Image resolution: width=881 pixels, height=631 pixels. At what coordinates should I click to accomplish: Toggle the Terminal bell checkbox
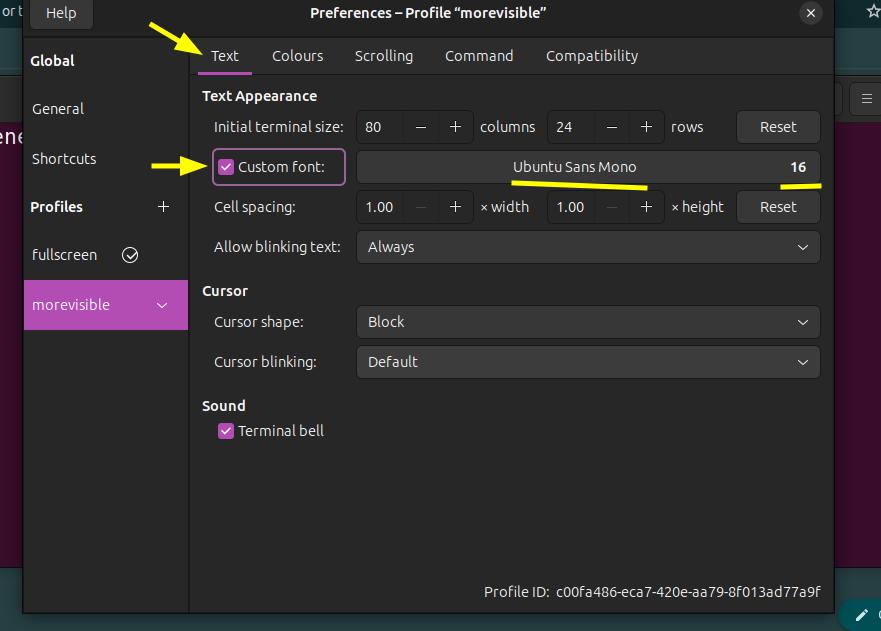[x=226, y=431]
